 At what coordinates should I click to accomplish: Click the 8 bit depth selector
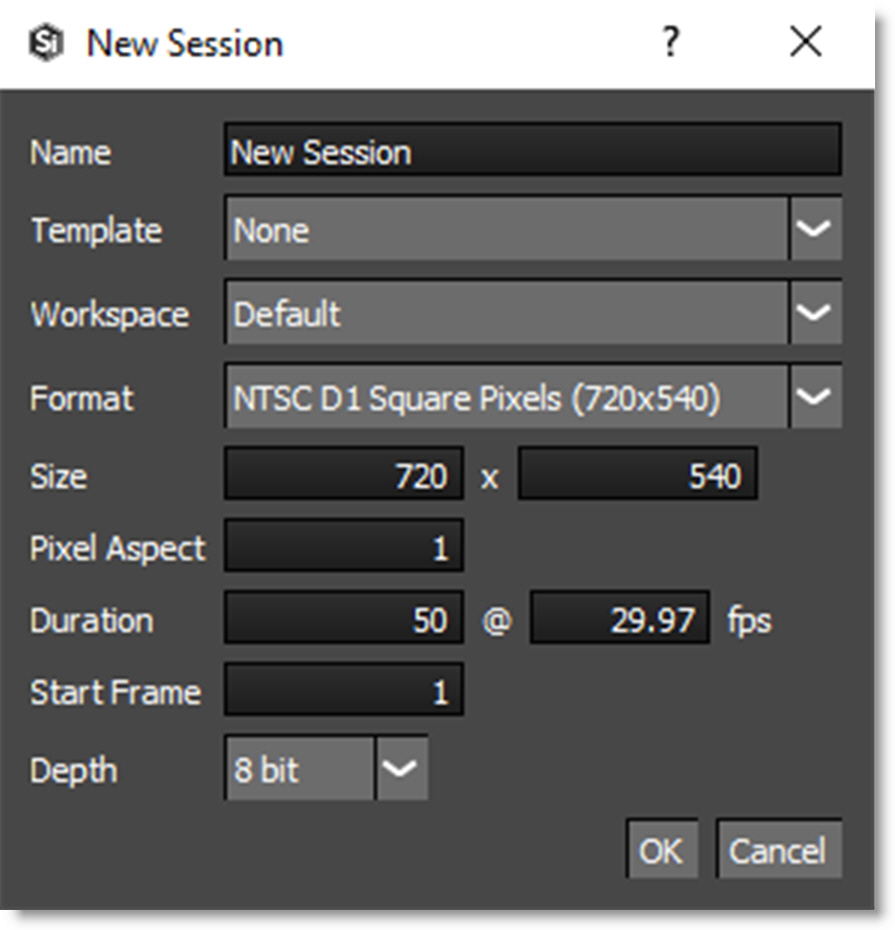pos(300,770)
